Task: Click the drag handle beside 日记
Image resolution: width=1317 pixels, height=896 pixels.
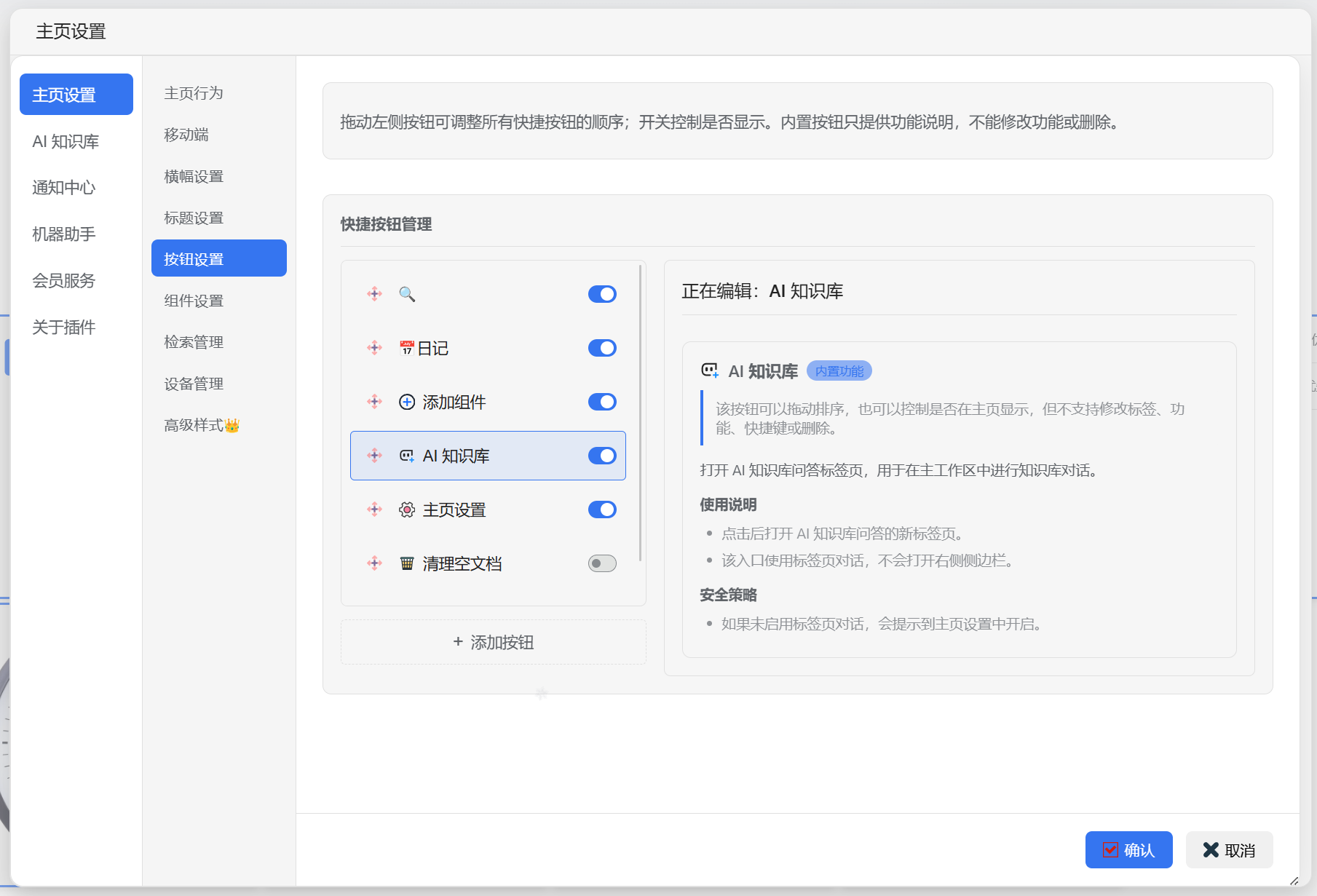Action: coord(375,348)
